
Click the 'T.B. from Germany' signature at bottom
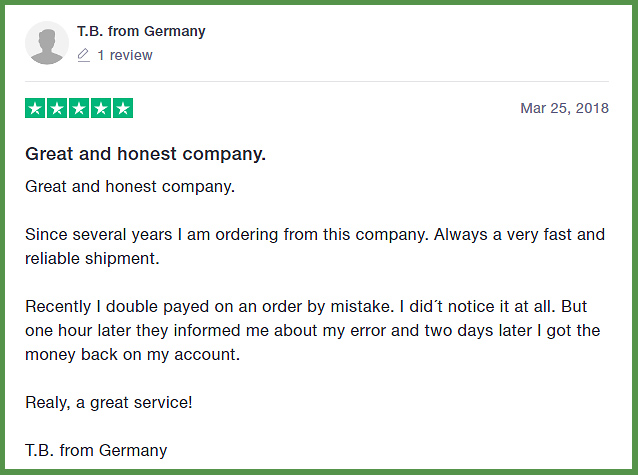(x=96, y=451)
